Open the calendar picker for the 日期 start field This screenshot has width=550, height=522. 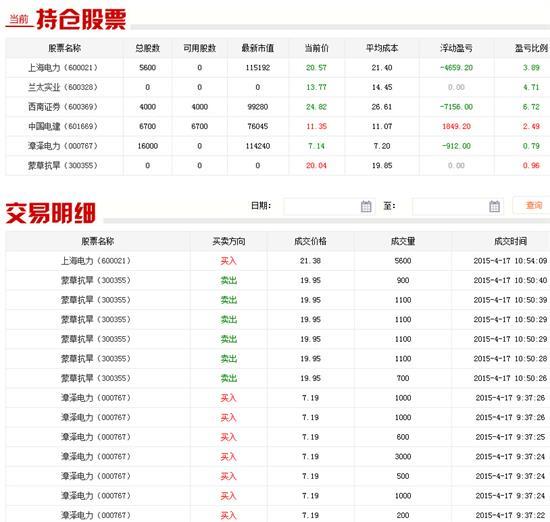366,206
